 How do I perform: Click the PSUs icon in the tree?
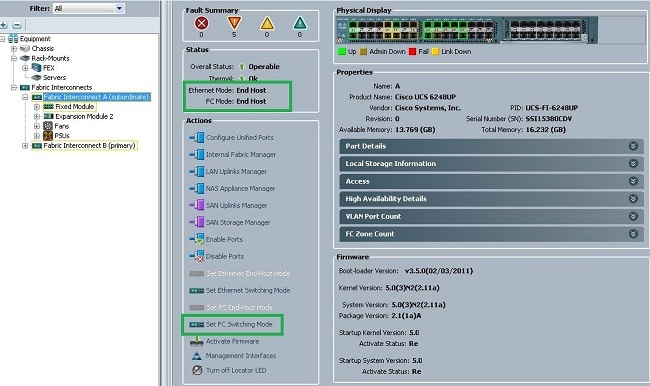pos(48,136)
